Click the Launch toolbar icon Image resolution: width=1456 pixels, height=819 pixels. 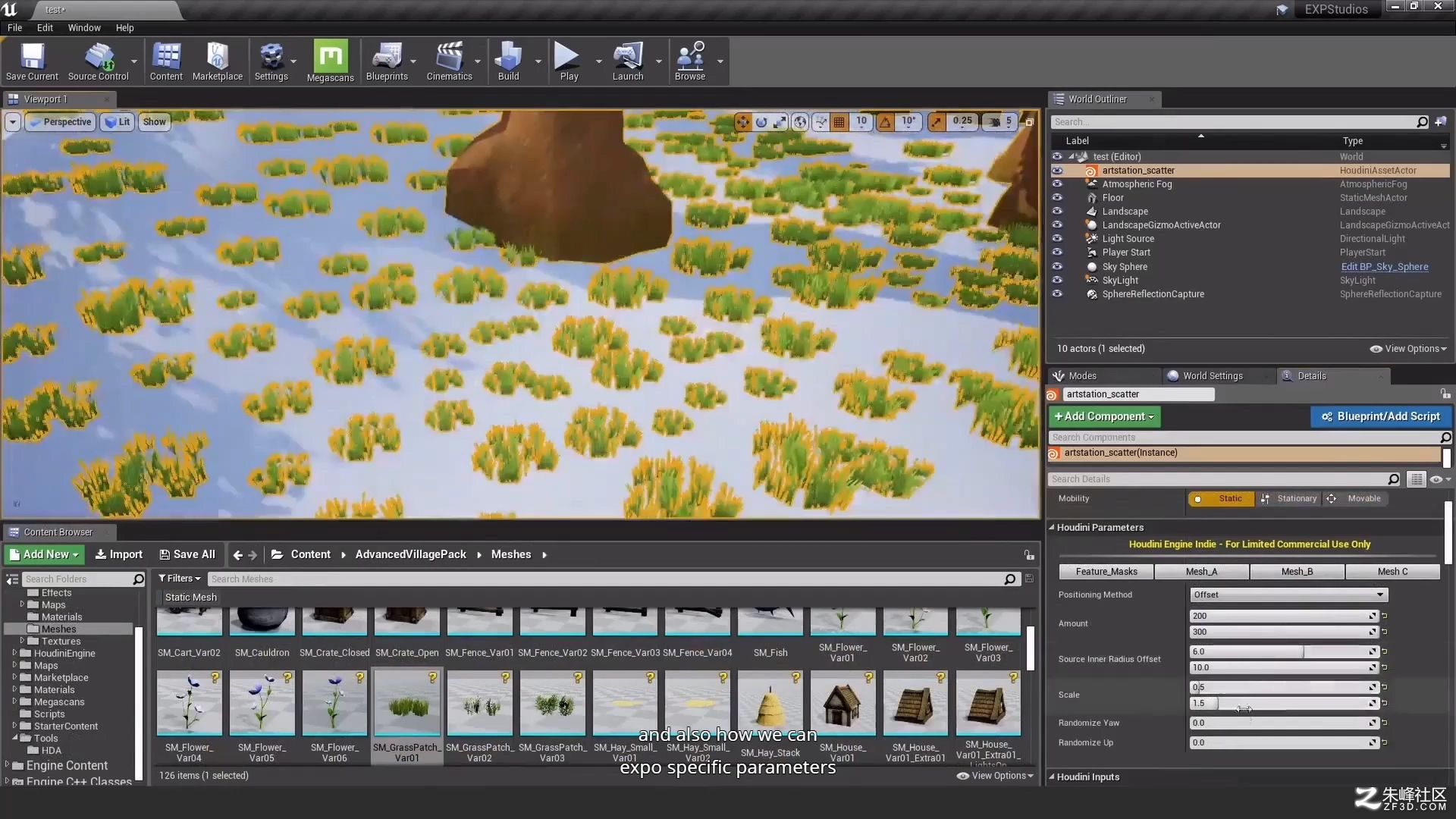point(627,61)
